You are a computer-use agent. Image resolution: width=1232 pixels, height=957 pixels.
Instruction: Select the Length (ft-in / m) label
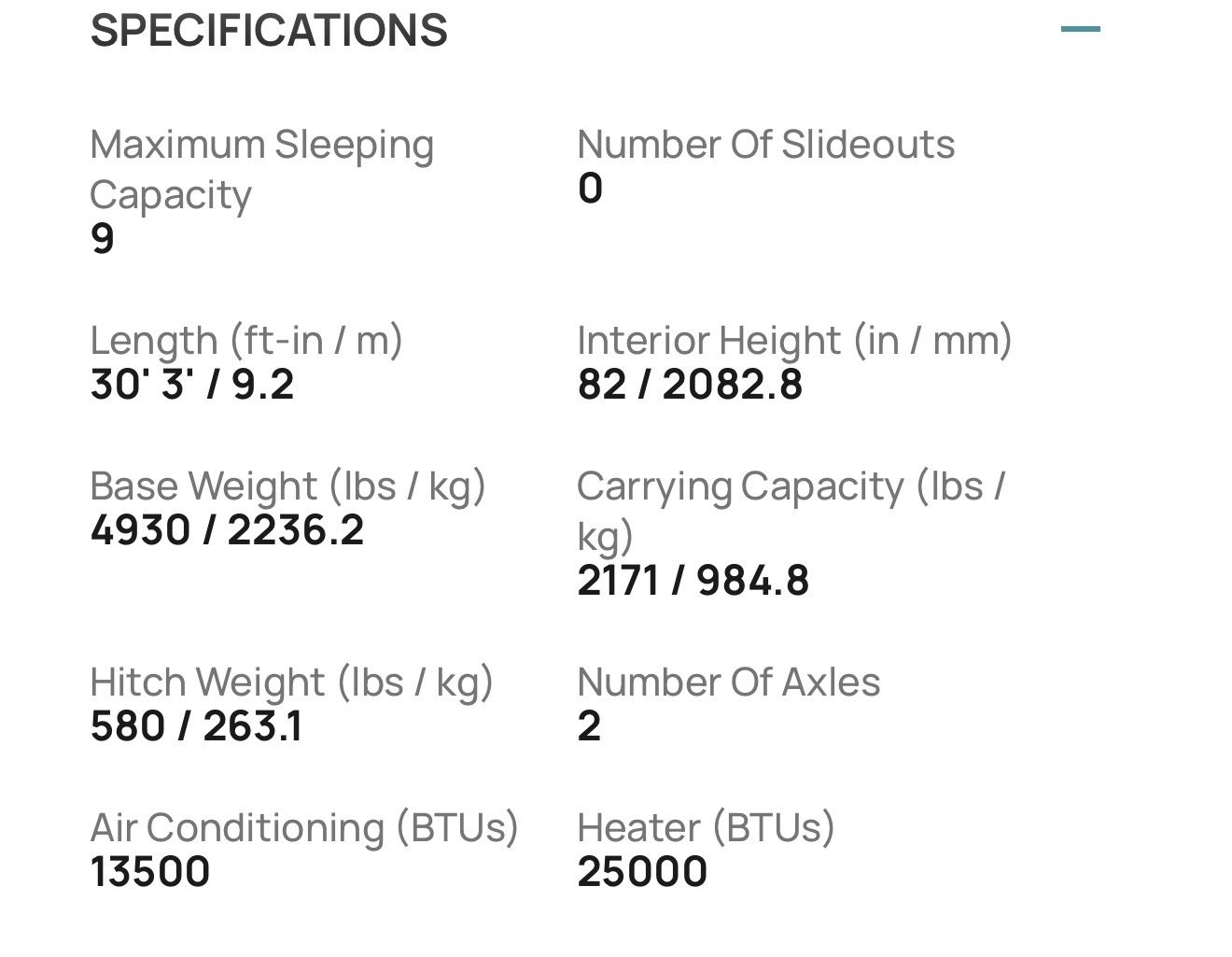pos(246,341)
